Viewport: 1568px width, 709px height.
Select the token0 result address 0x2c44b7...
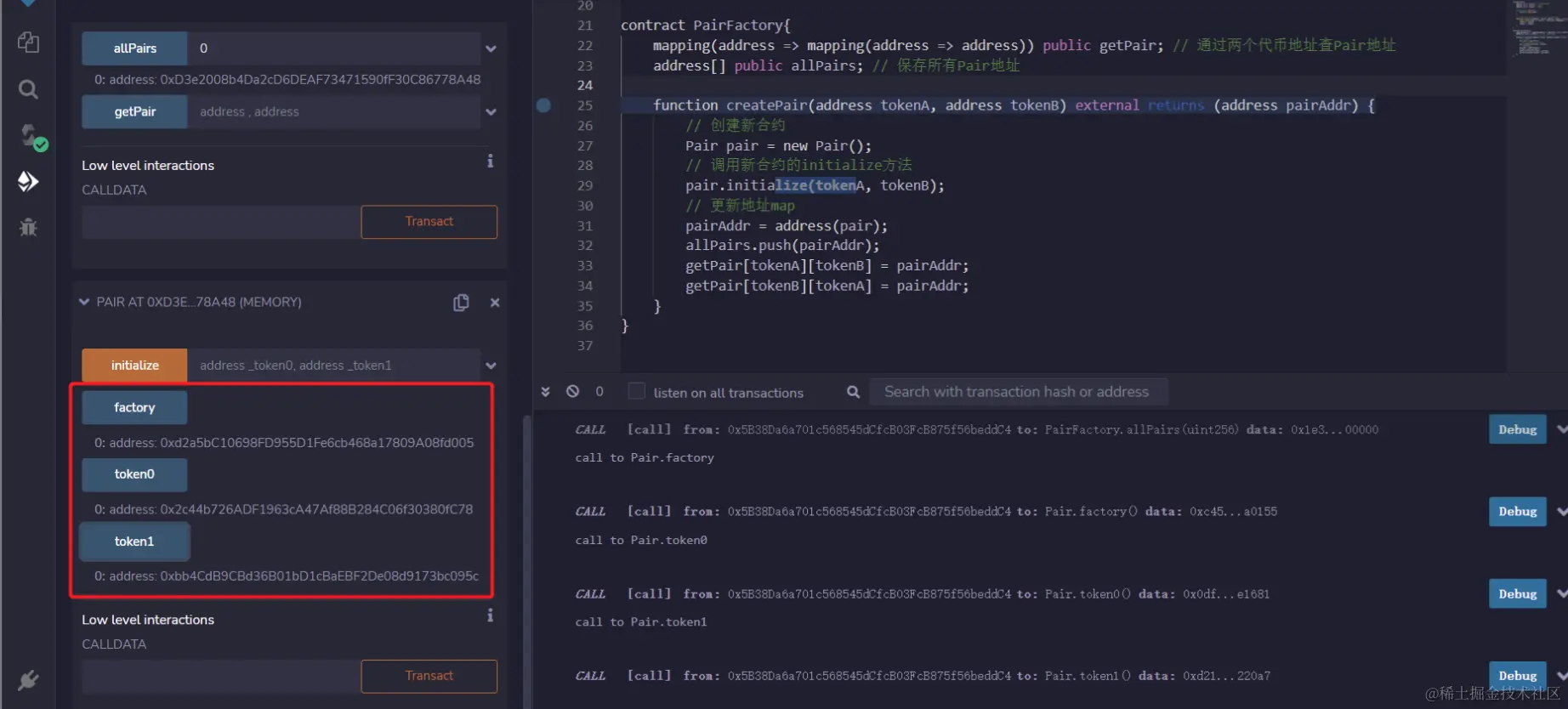[316, 509]
